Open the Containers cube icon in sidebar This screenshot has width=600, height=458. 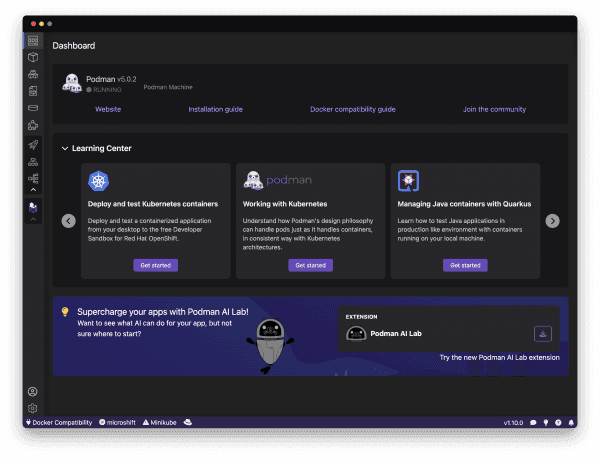(x=33, y=57)
